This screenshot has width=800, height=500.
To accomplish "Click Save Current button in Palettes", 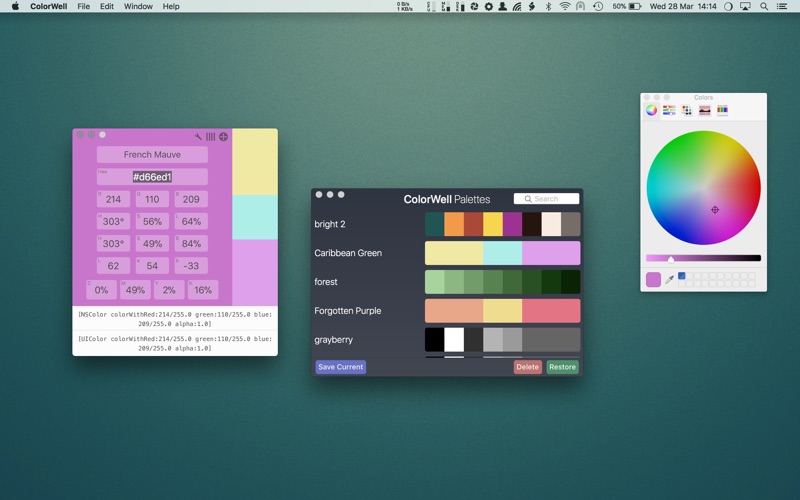I will tap(341, 367).
